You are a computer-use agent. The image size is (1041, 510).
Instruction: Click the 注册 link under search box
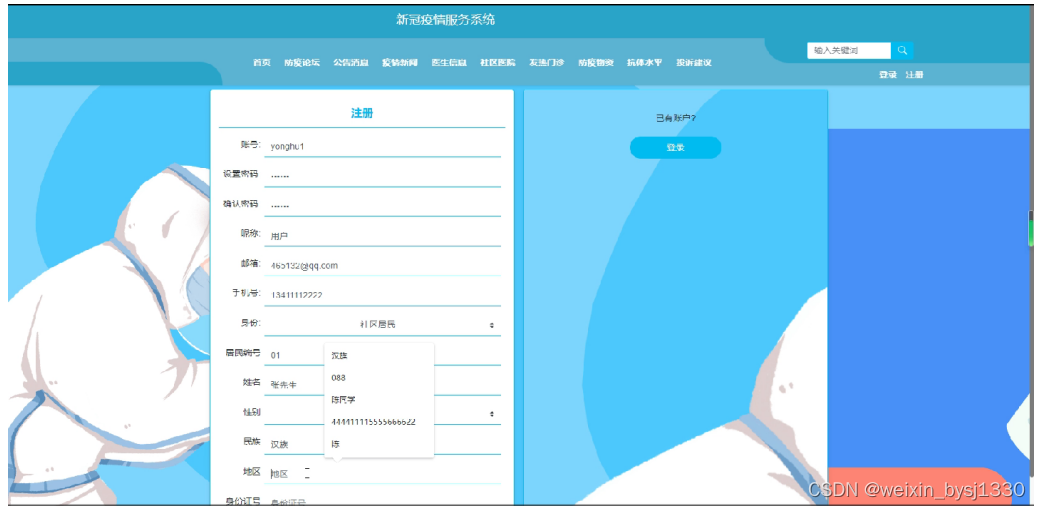[914, 75]
